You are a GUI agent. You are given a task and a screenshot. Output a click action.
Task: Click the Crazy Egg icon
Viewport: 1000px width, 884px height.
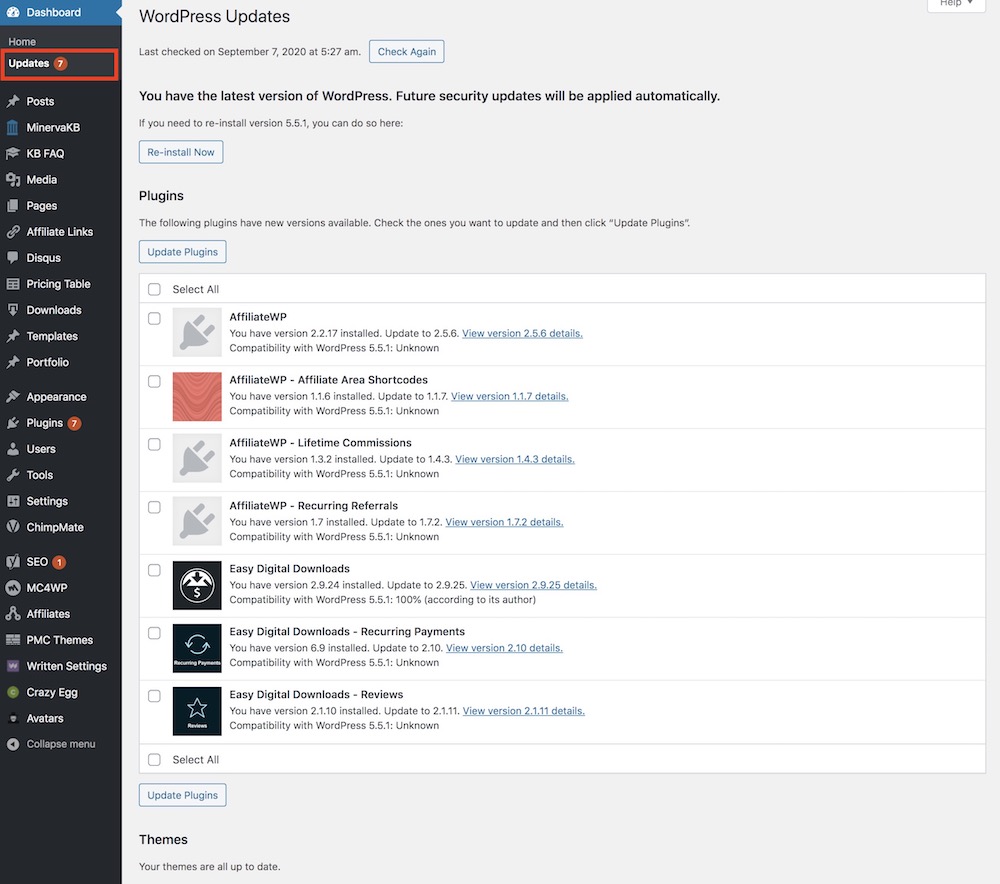pyautogui.click(x=13, y=692)
